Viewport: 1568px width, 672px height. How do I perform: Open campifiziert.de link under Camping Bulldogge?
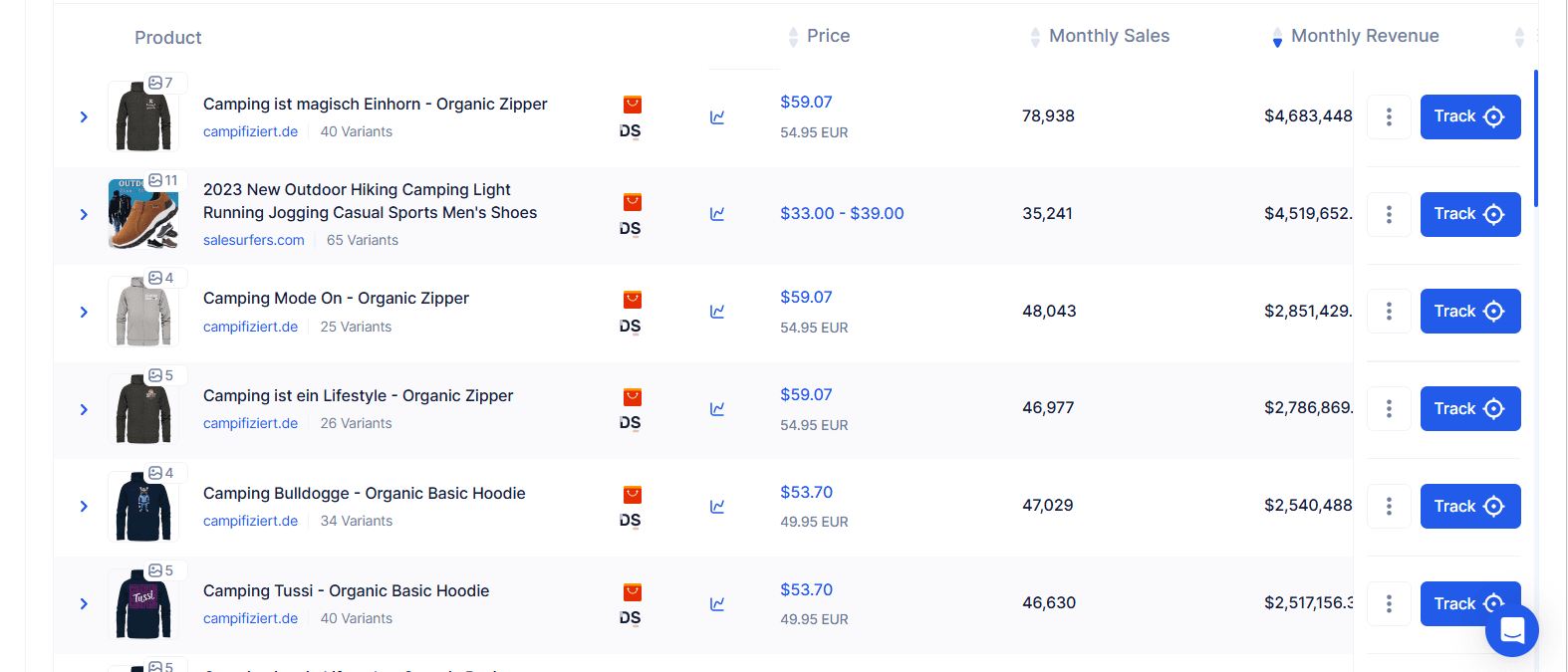250,521
